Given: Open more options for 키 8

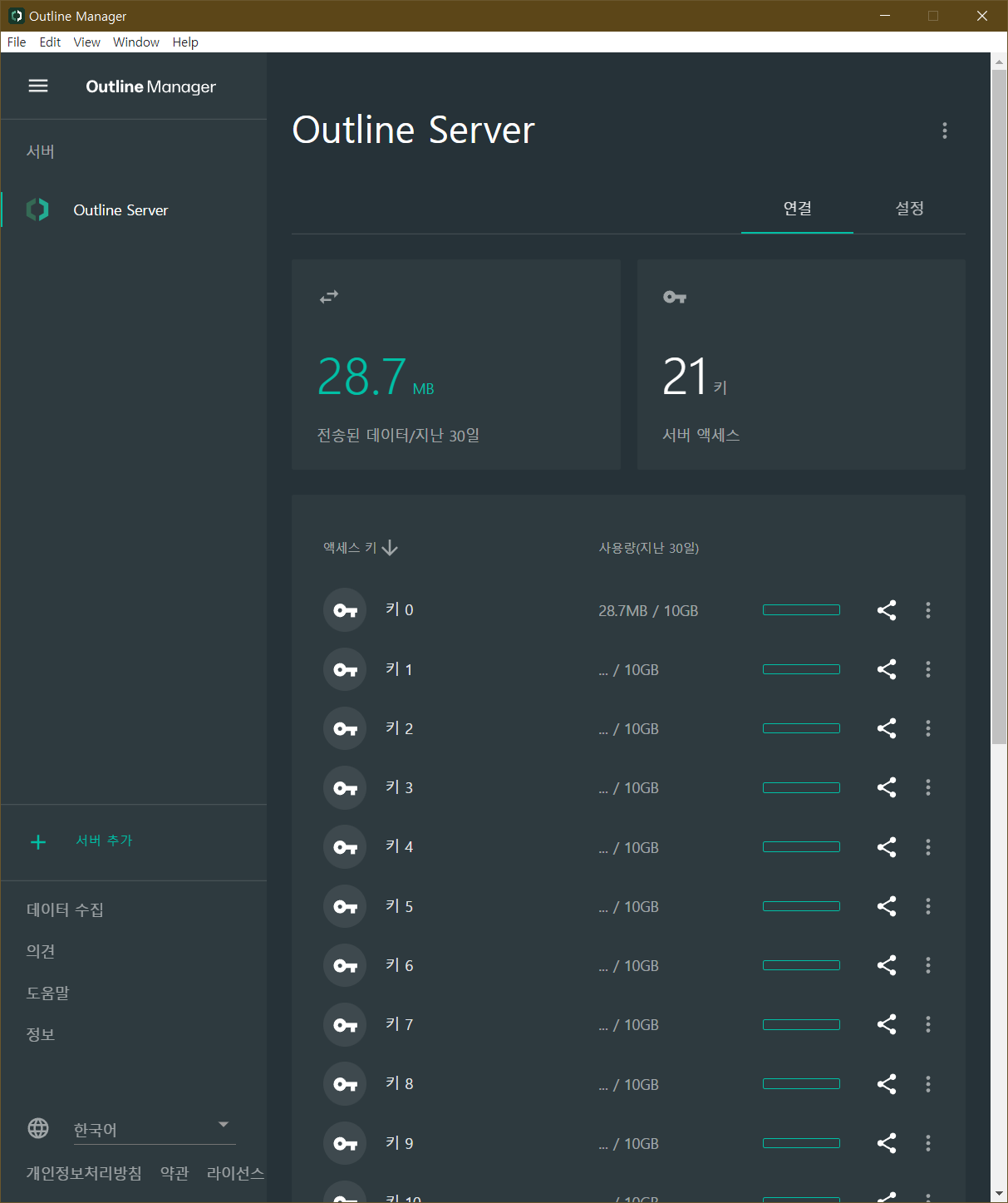Looking at the screenshot, I should pos(928,1084).
